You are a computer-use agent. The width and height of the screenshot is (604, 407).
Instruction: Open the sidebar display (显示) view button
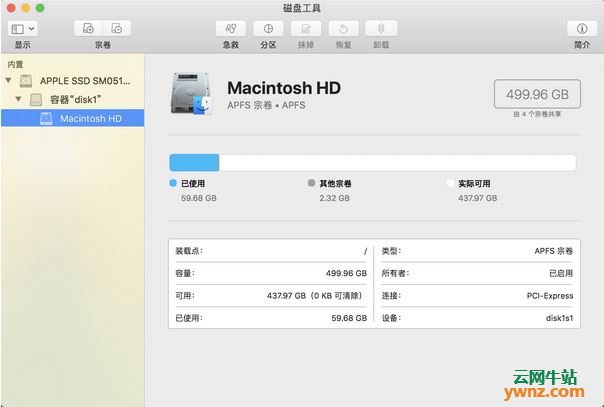22,29
